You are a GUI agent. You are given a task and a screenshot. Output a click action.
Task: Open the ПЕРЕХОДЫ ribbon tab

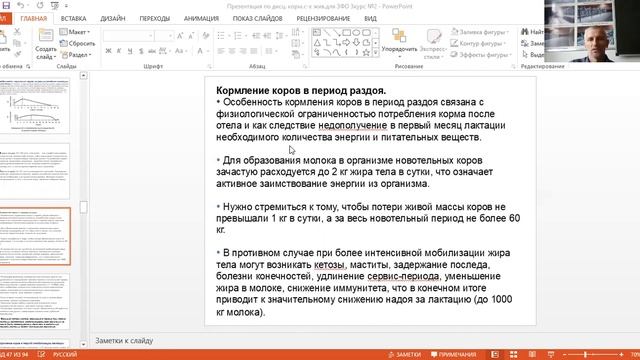click(155, 18)
